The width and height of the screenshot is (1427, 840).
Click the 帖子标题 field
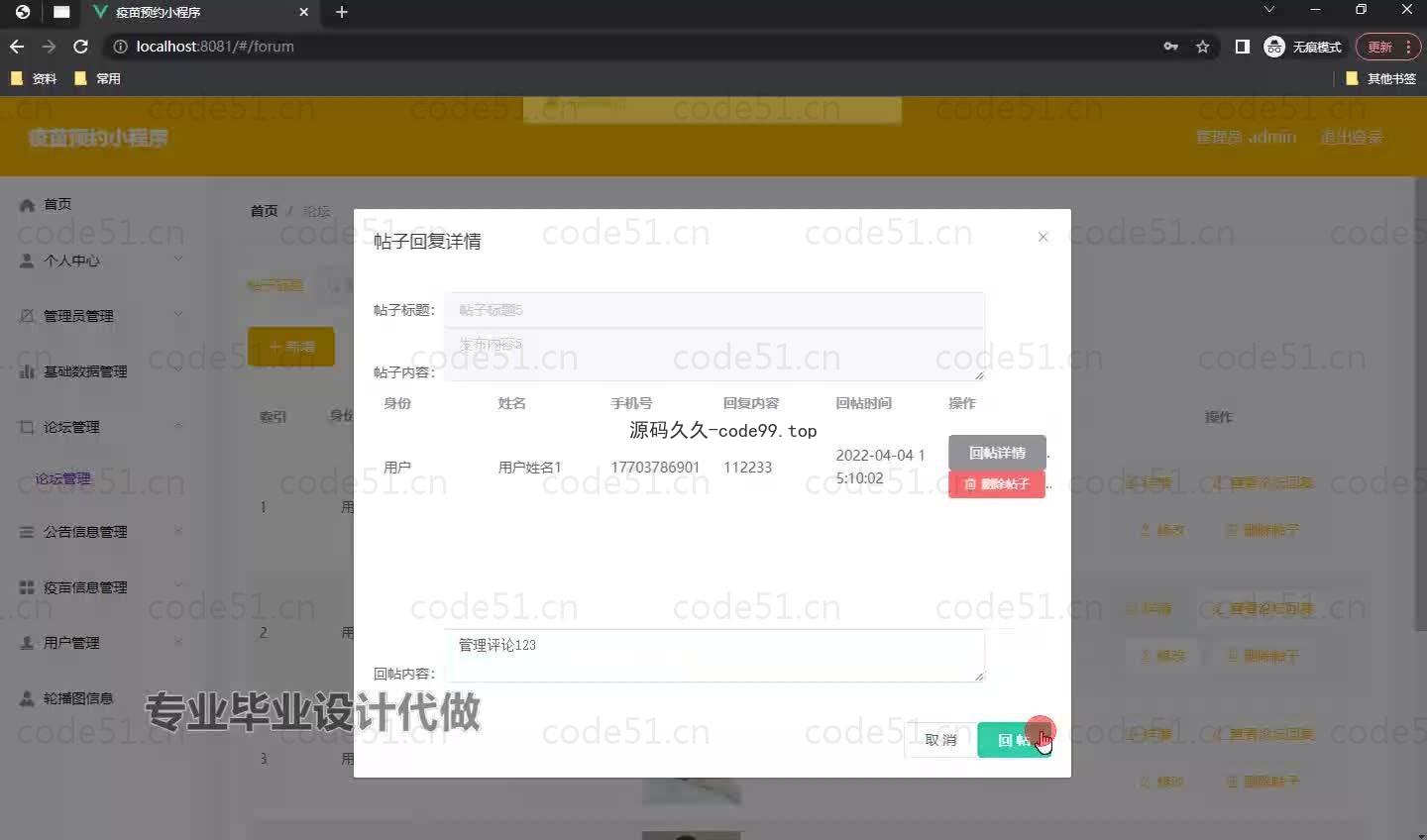click(x=714, y=310)
